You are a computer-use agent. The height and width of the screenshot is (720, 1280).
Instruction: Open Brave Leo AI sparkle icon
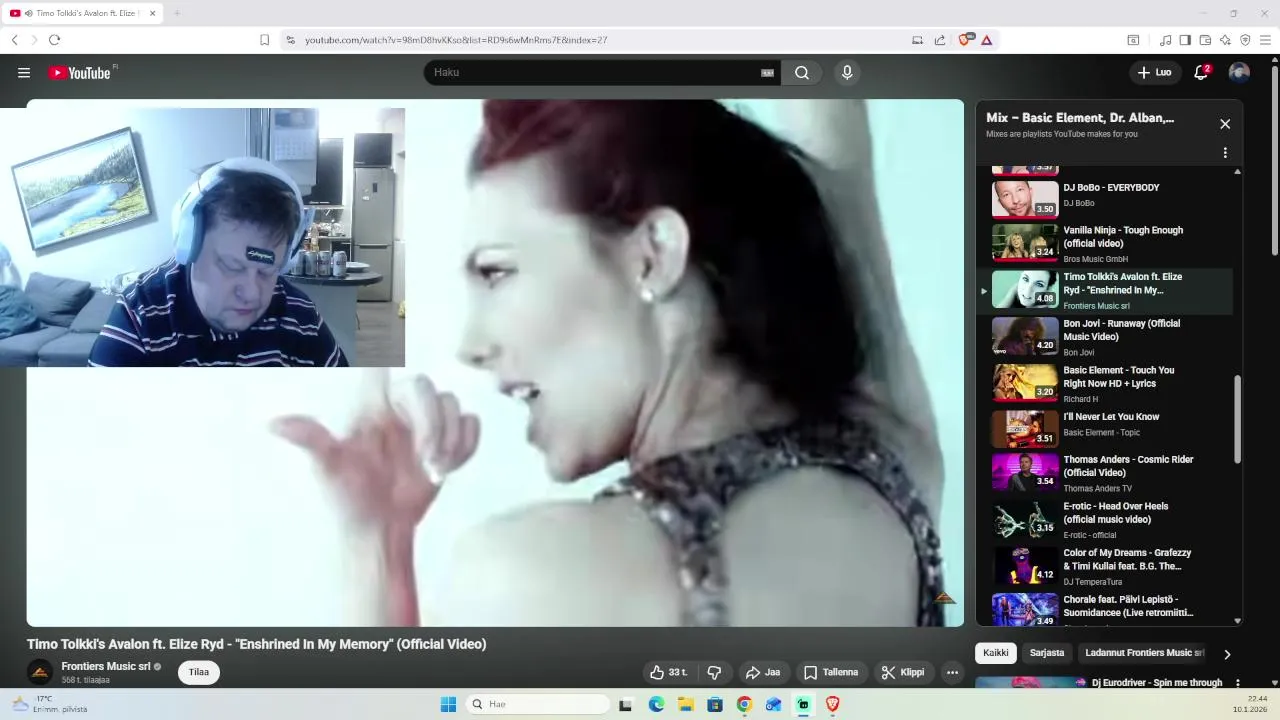pos(1225,40)
